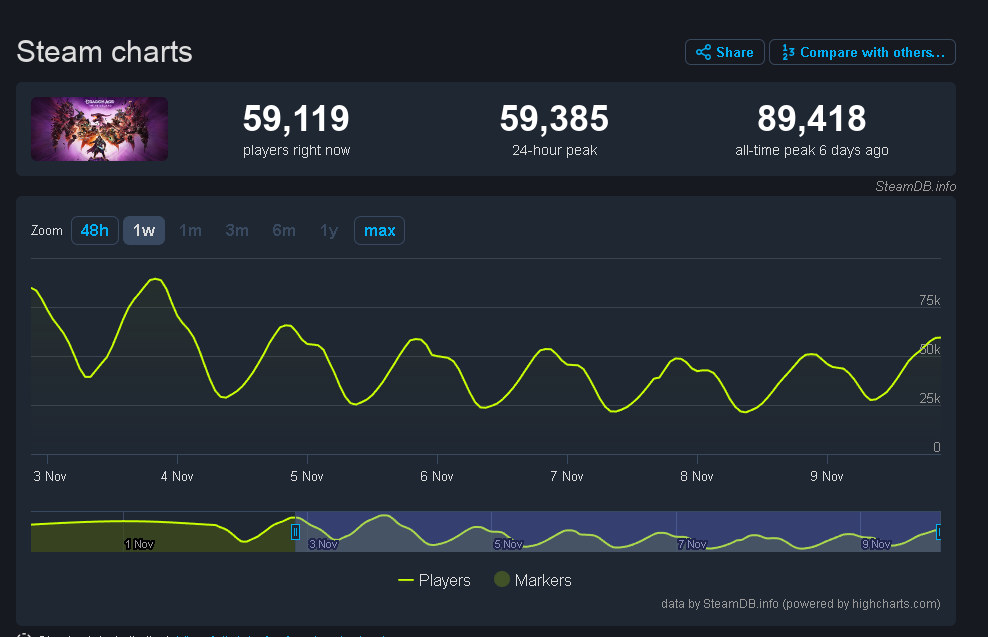This screenshot has width=988, height=637.
Task: Click the 75k y-axis label
Action: (929, 301)
